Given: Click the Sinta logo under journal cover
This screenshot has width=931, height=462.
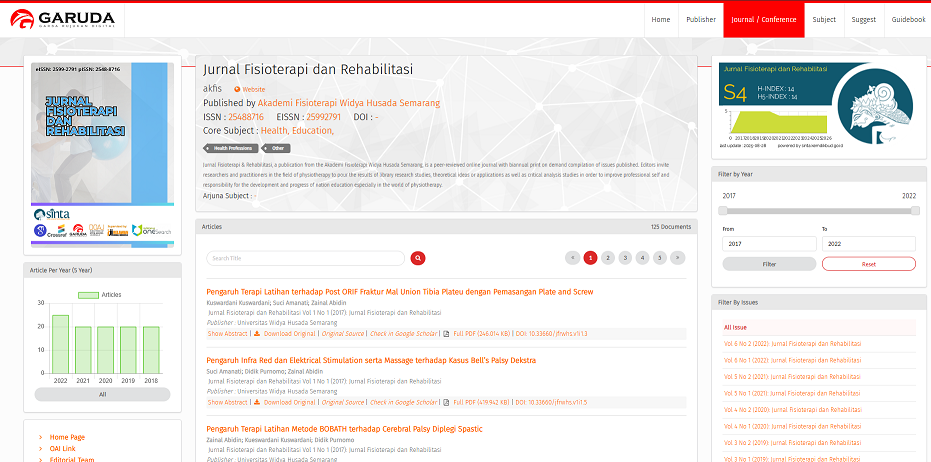Looking at the screenshot, I should click(52, 214).
